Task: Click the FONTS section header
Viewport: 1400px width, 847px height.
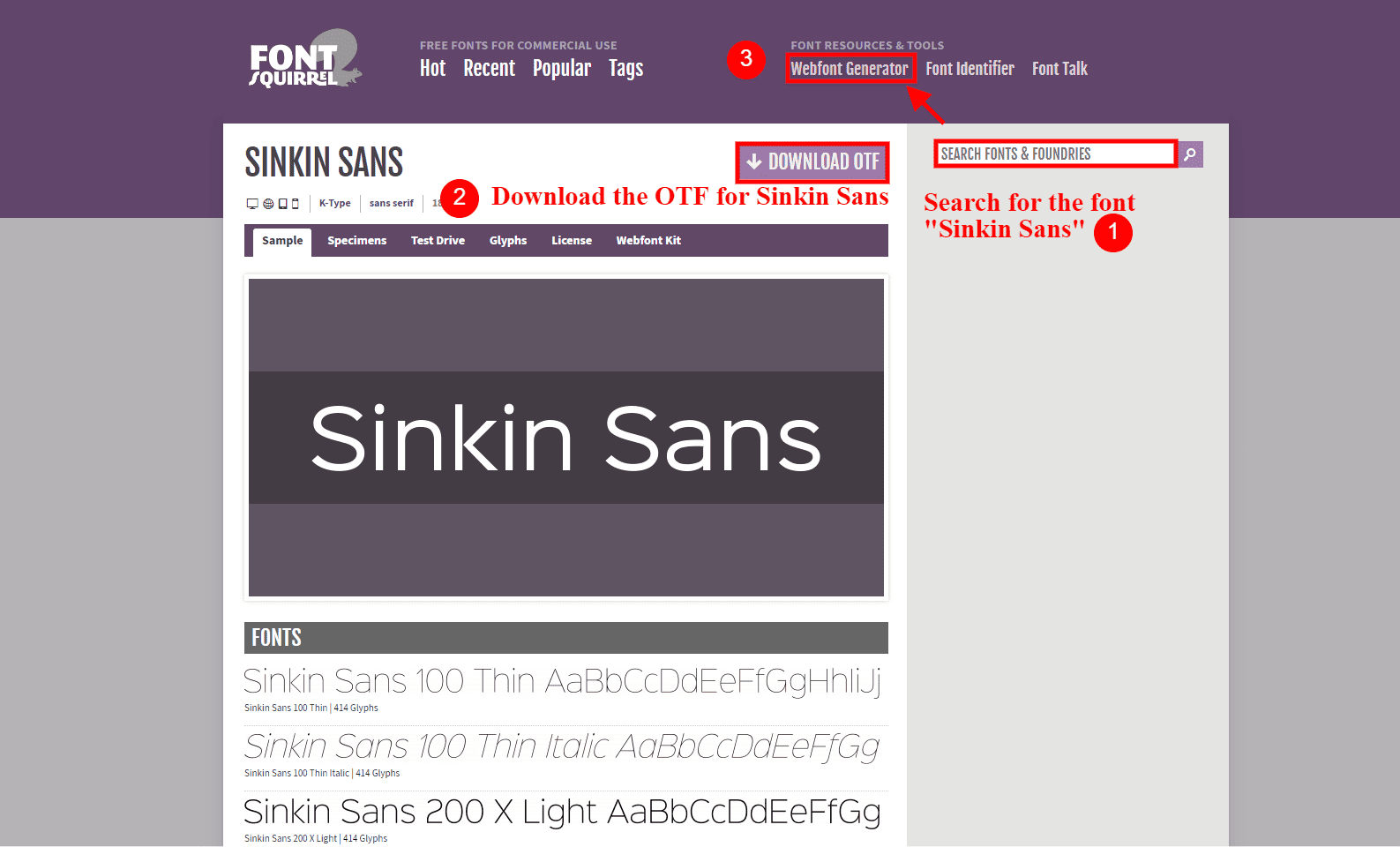Action: (566, 638)
